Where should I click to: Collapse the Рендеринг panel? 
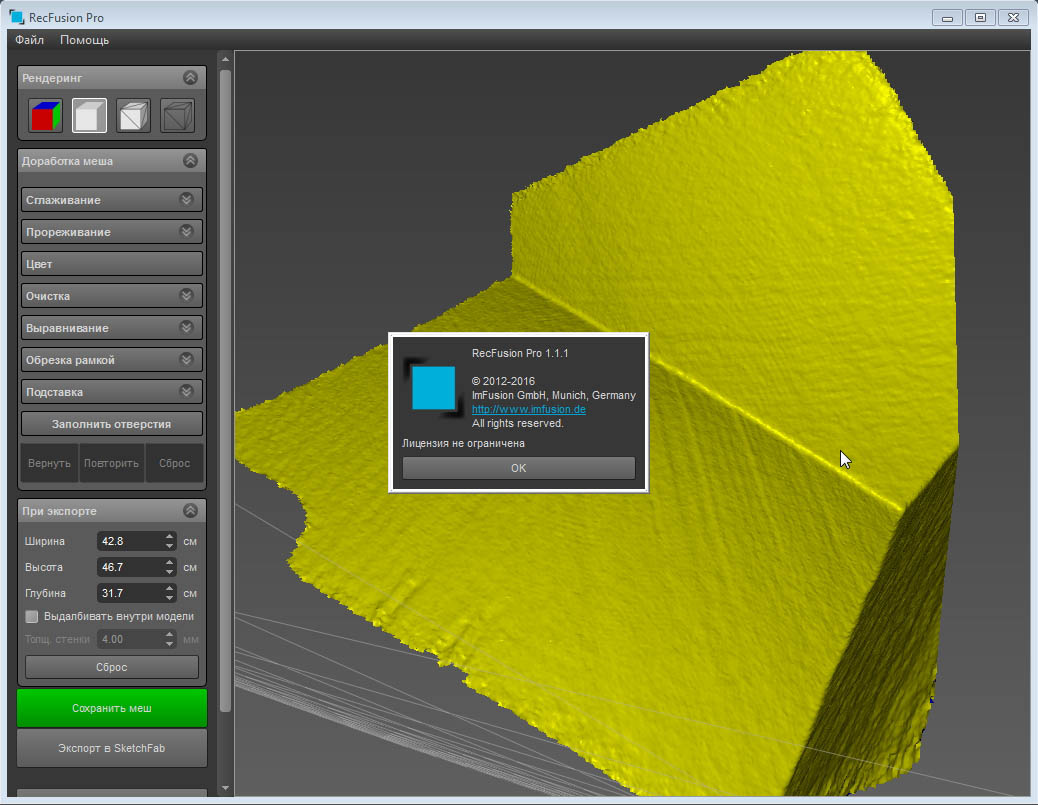190,78
